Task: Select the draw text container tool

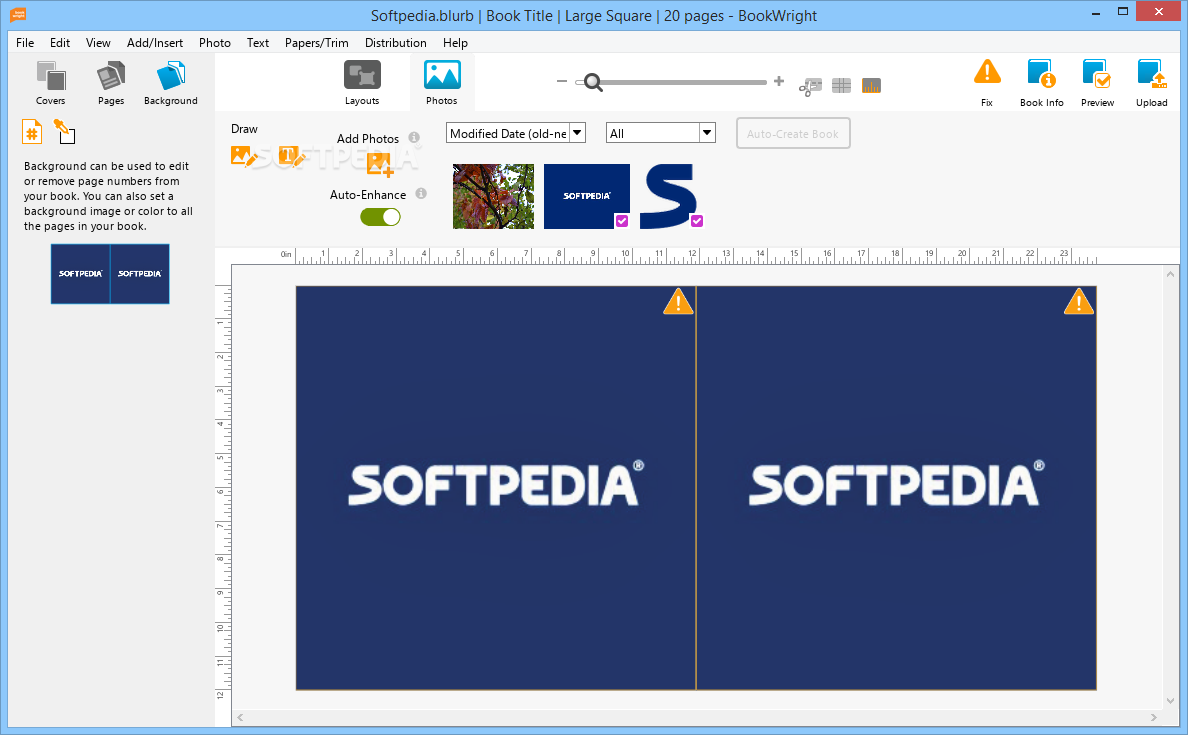Action: point(291,156)
